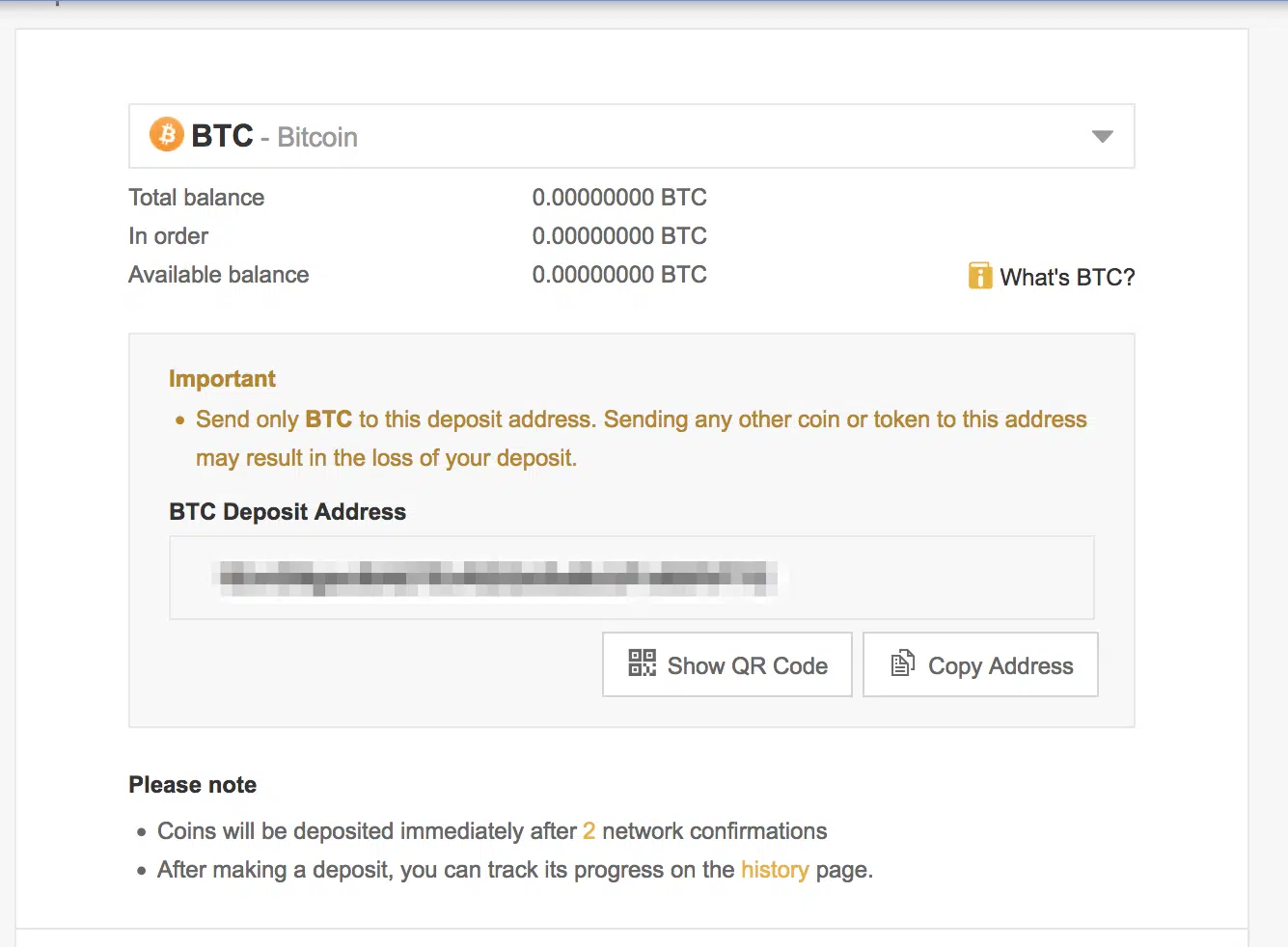Click the highlighted 2 confirmations number
This screenshot has height=947, width=1288.
589,830
